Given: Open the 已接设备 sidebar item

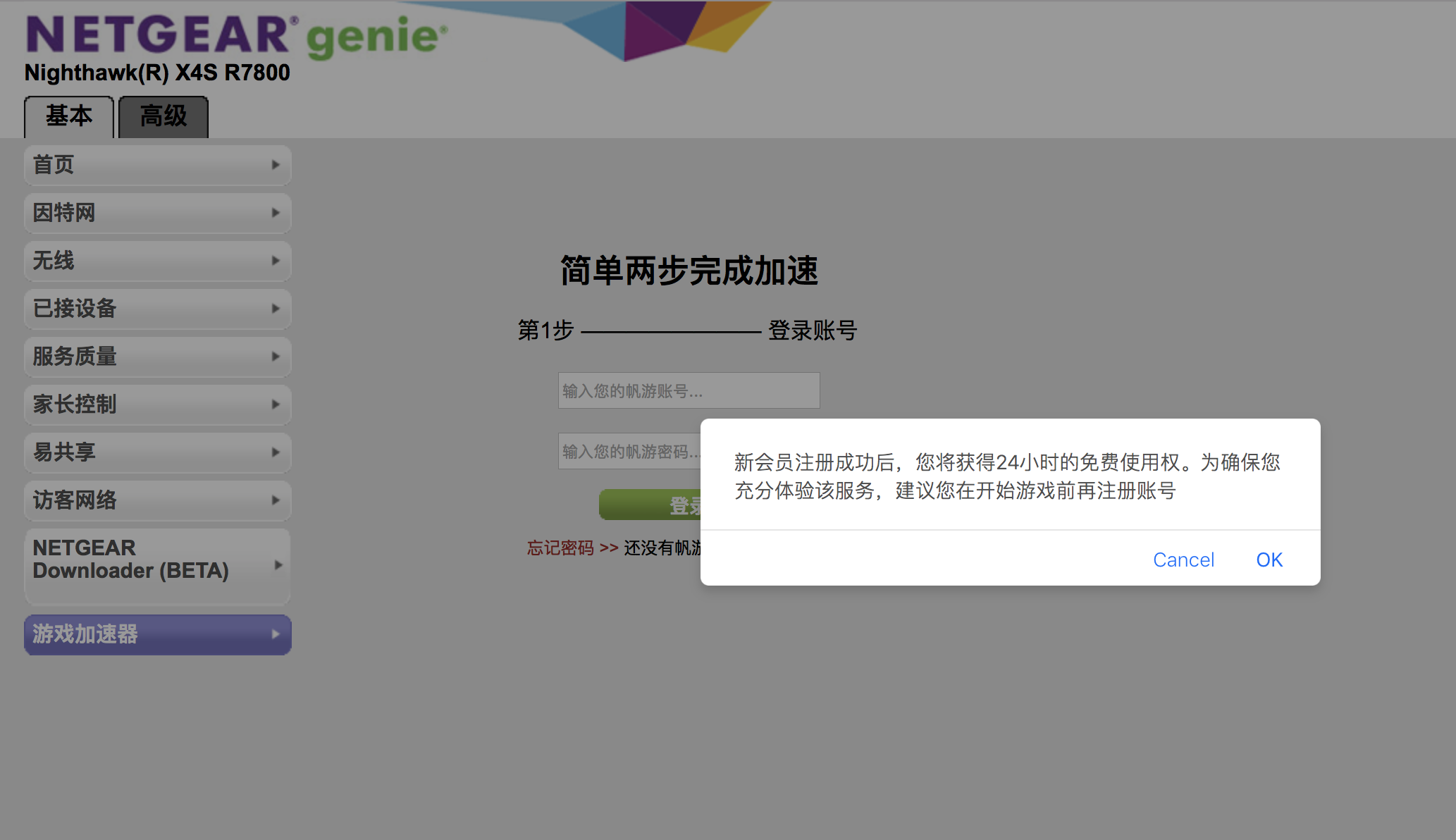Looking at the screenshot, I should coord(156,309).
